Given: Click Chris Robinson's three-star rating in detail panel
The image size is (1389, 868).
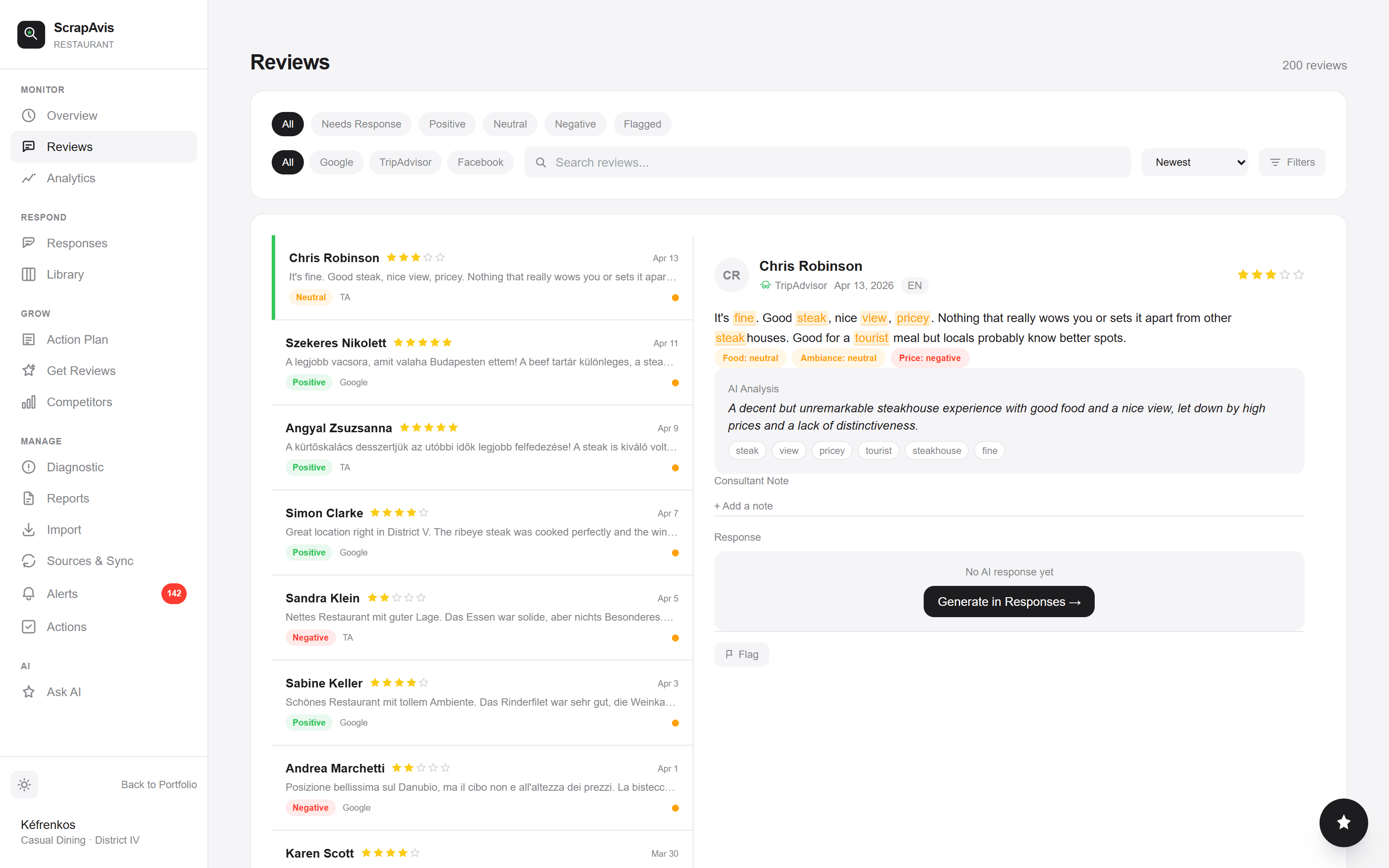Looking at the screenshot, I should pyautogui.click(x=1270, y=275).
